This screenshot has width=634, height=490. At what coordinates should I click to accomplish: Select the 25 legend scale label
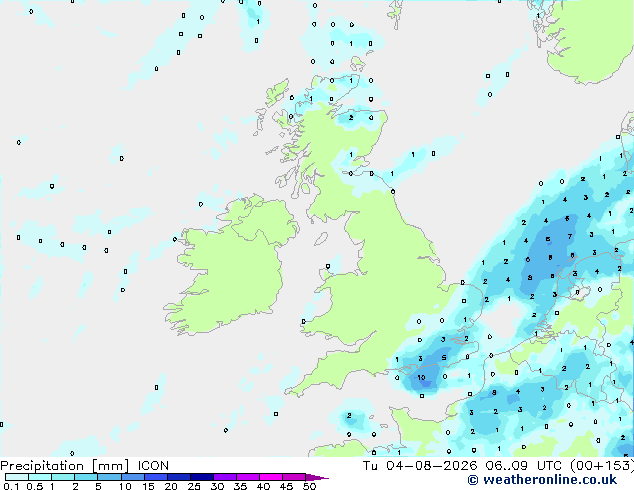pyautogui.click(x=194, y=486)
